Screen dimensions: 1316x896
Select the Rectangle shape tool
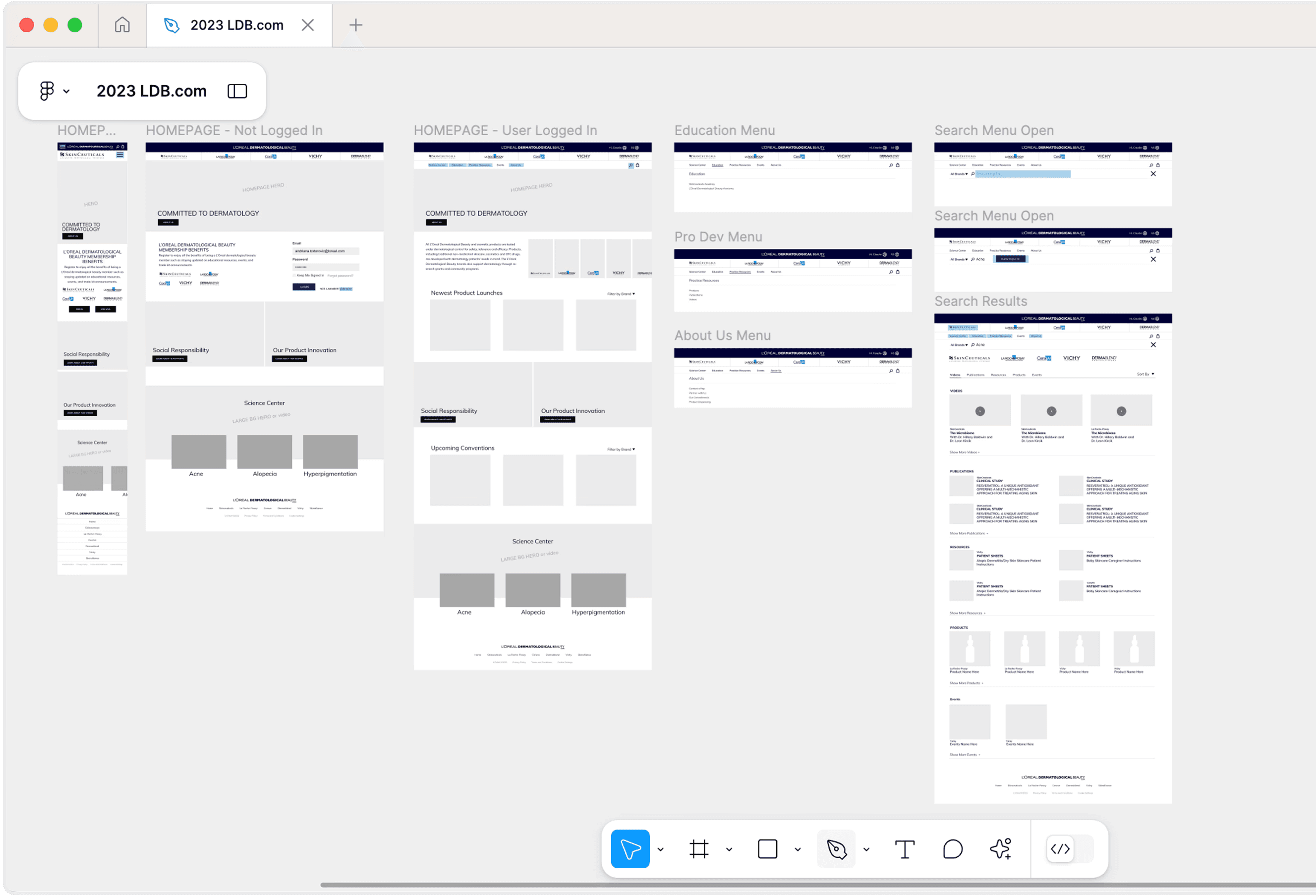point(767,848)
